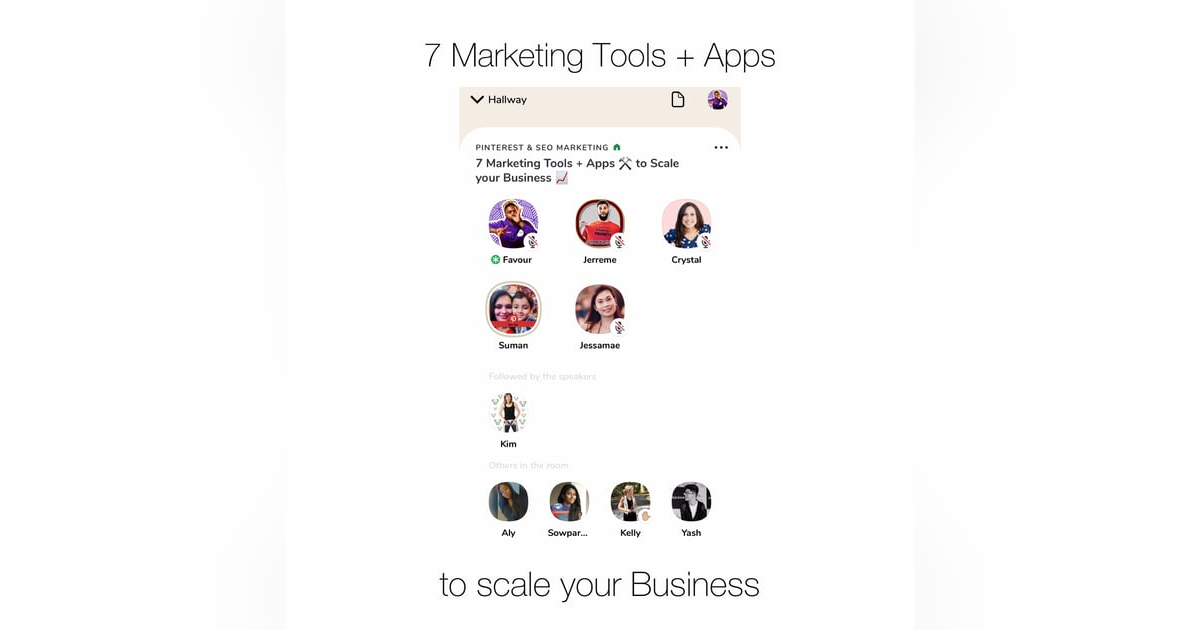Open your profile picture in top bar
The image size is (1200, 630).
click(x=717, y=100)
